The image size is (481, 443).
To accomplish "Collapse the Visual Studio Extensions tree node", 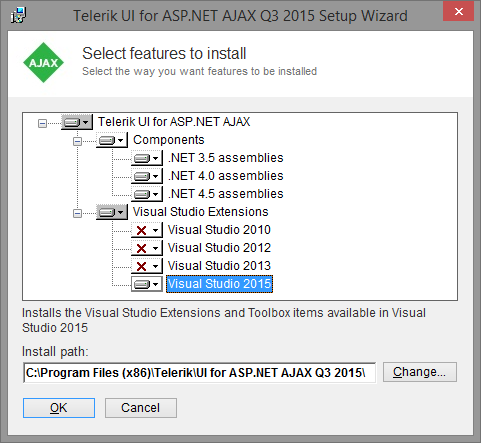I will coord(77,213).
